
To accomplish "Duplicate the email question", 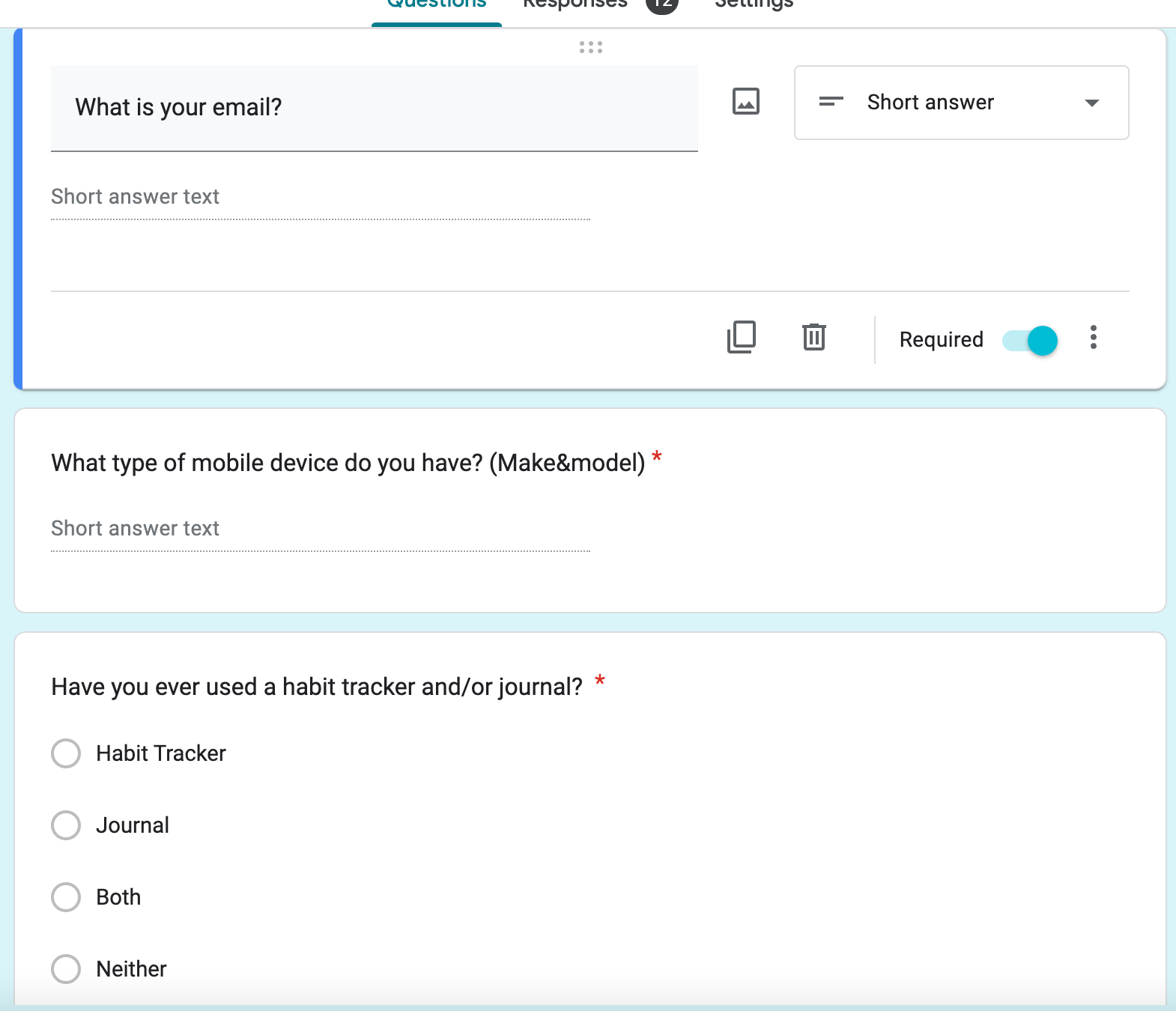I will pos(742,337).
